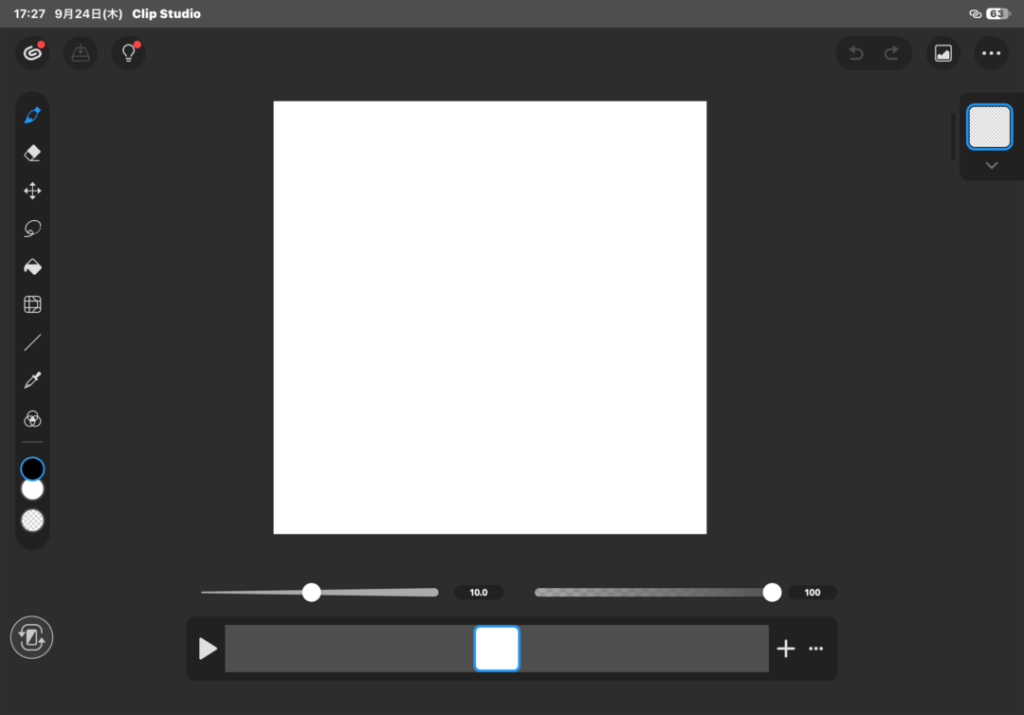Play the animation timeline
Image resolution: width=1024 pixels, height=715 pixels.
(x=208, y=648)
